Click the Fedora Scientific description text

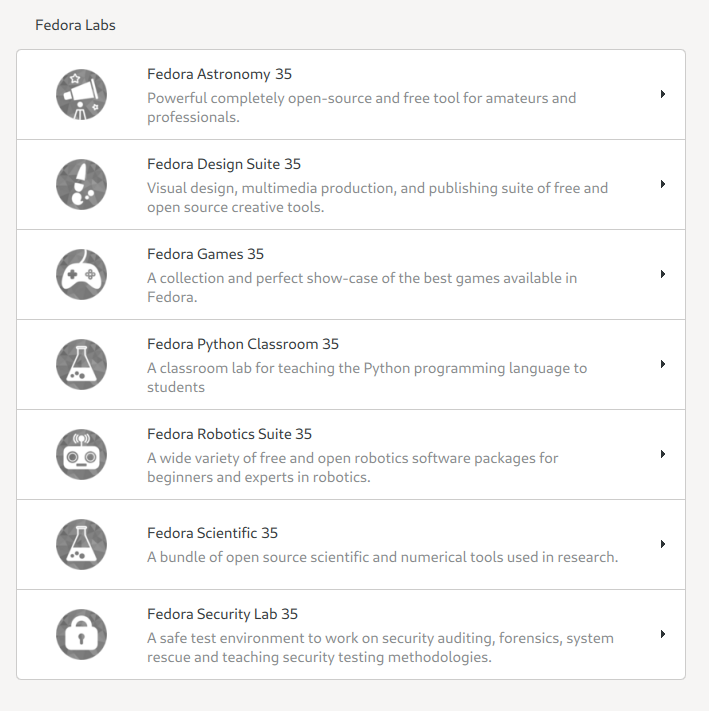(x=383, y=557)
